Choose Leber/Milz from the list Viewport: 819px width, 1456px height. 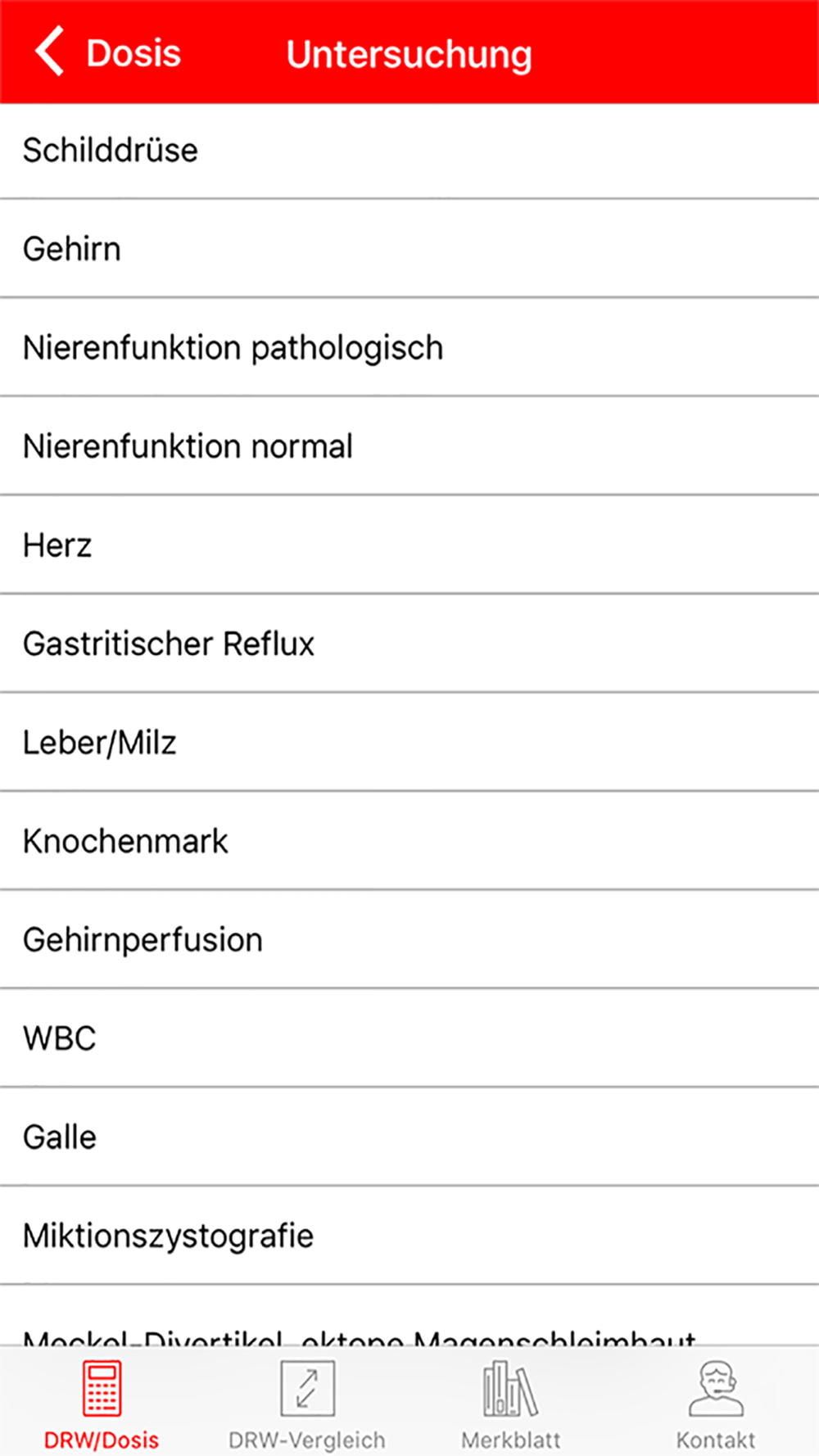[409, 743]
